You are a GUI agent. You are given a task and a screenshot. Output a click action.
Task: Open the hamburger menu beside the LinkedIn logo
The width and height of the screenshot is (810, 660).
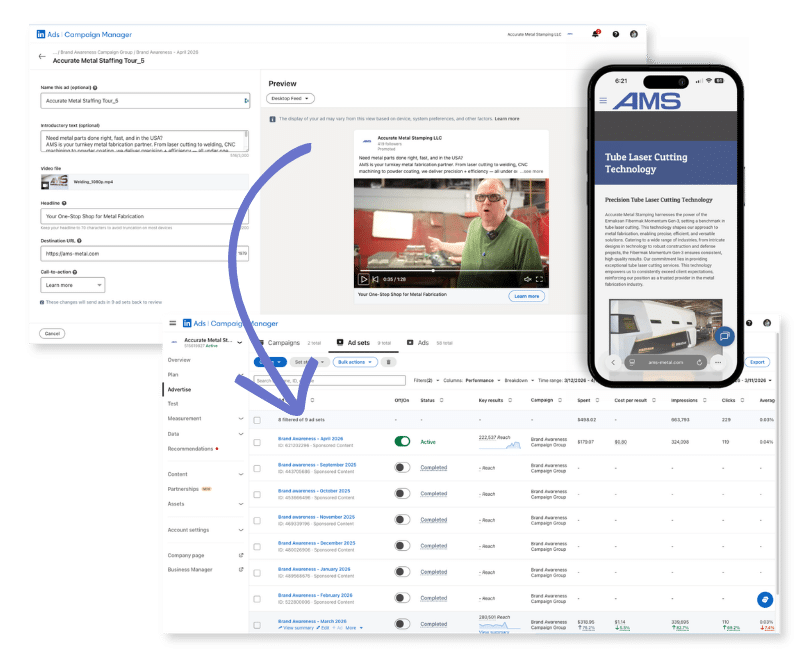(174, 322)
